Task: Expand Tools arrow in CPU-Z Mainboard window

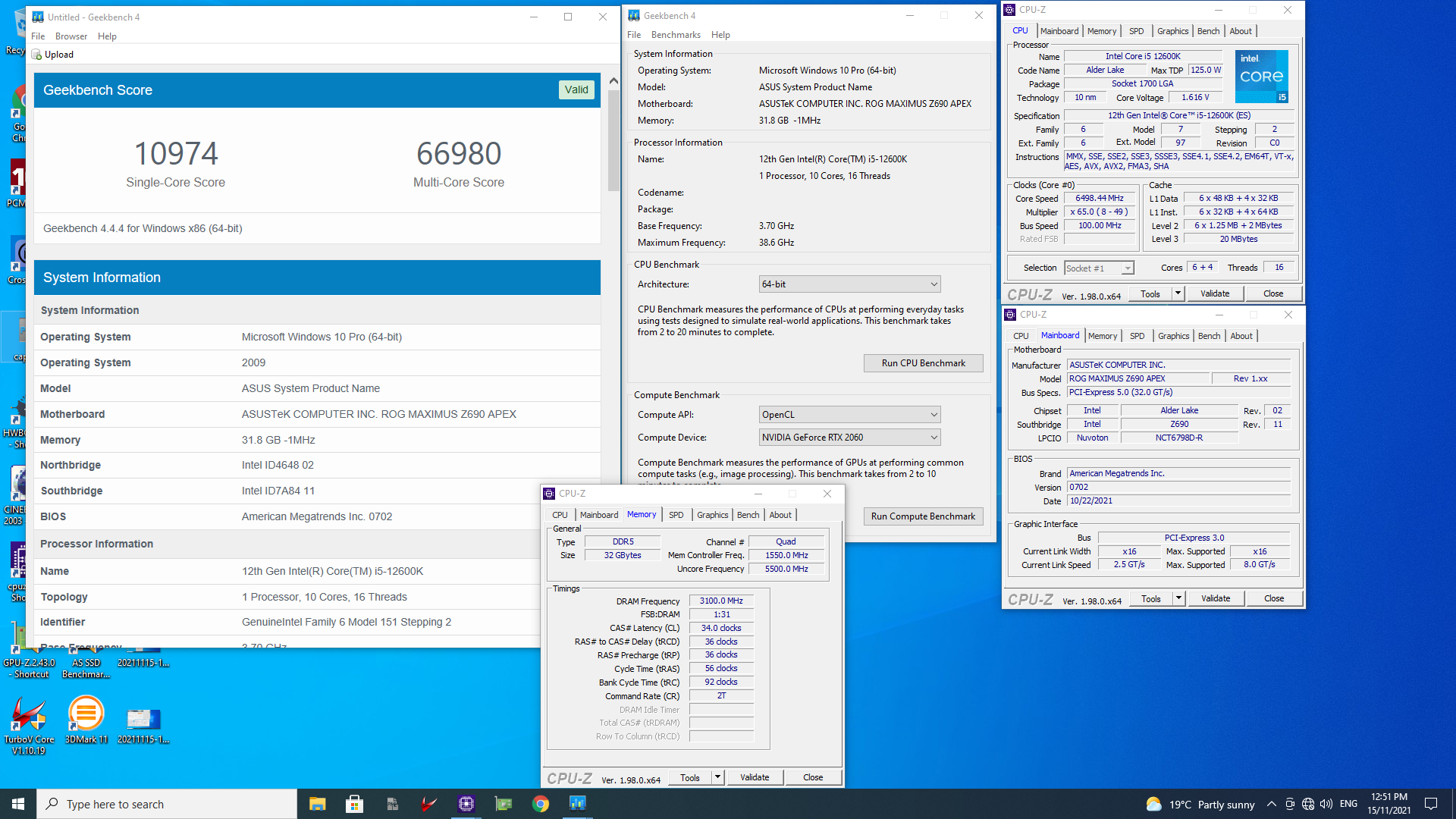Action: tap(1178, 598)
